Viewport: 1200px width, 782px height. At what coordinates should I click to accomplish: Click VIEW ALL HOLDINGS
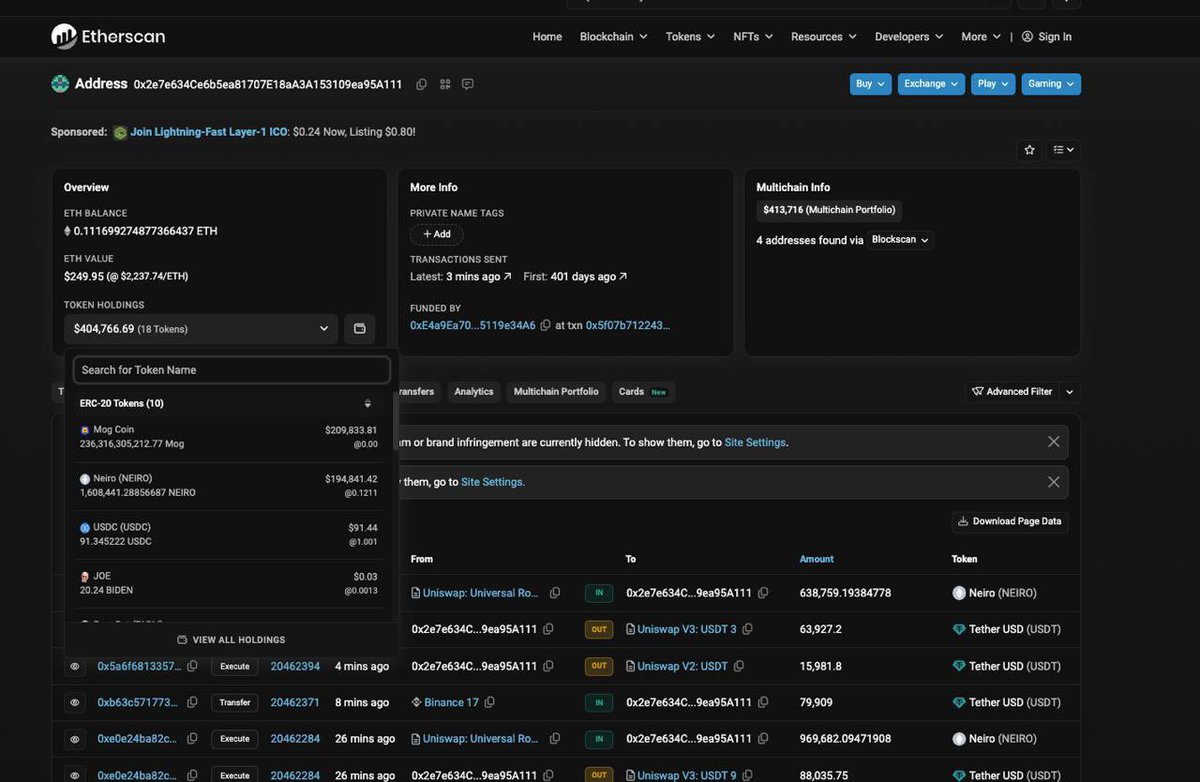(x=231, y=640)
